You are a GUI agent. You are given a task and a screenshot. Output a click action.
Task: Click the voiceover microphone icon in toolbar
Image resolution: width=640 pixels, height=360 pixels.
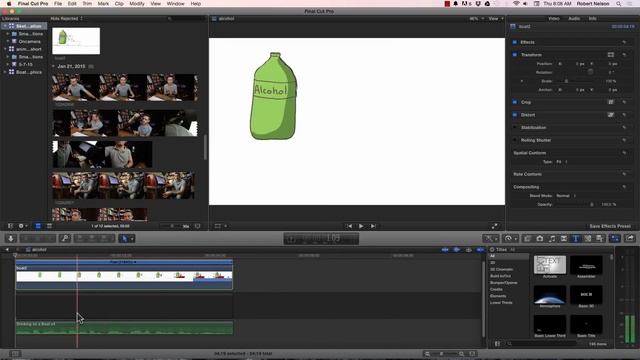point(11,238)
